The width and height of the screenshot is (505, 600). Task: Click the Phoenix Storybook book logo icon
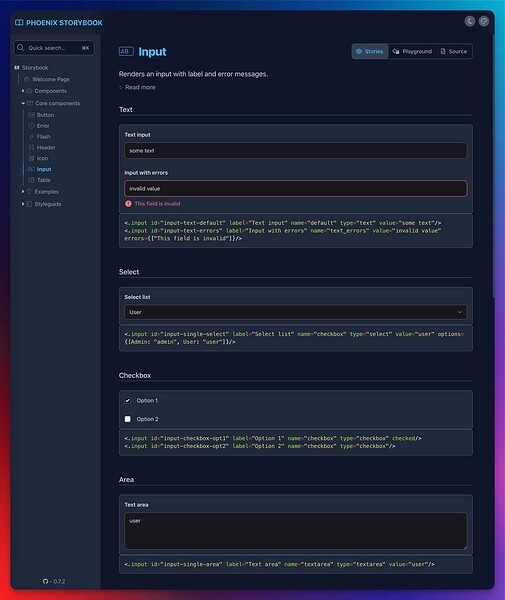19,23
